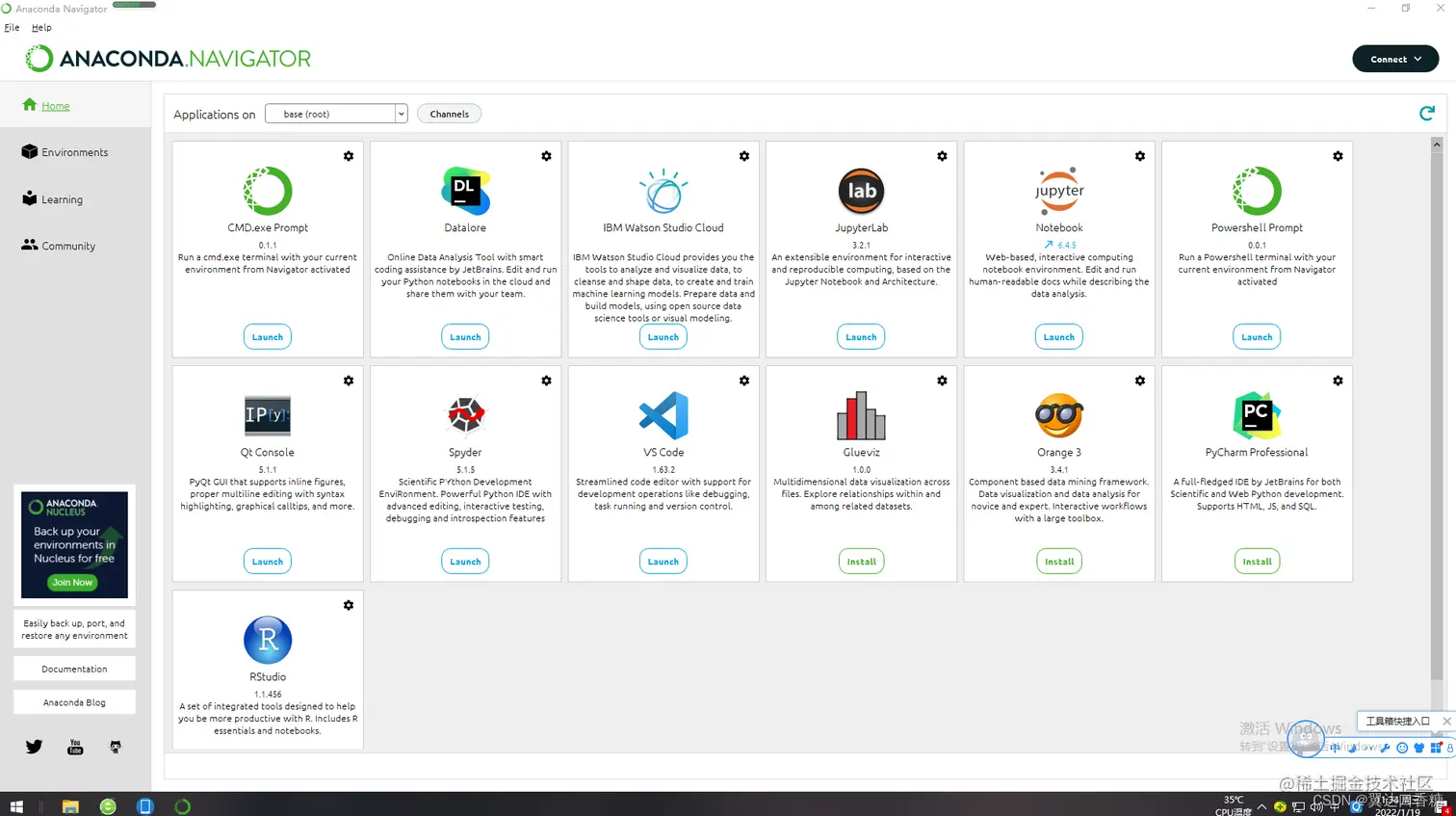
Task: Click the PyCharm Professional logo
Action: point(1257,415)
